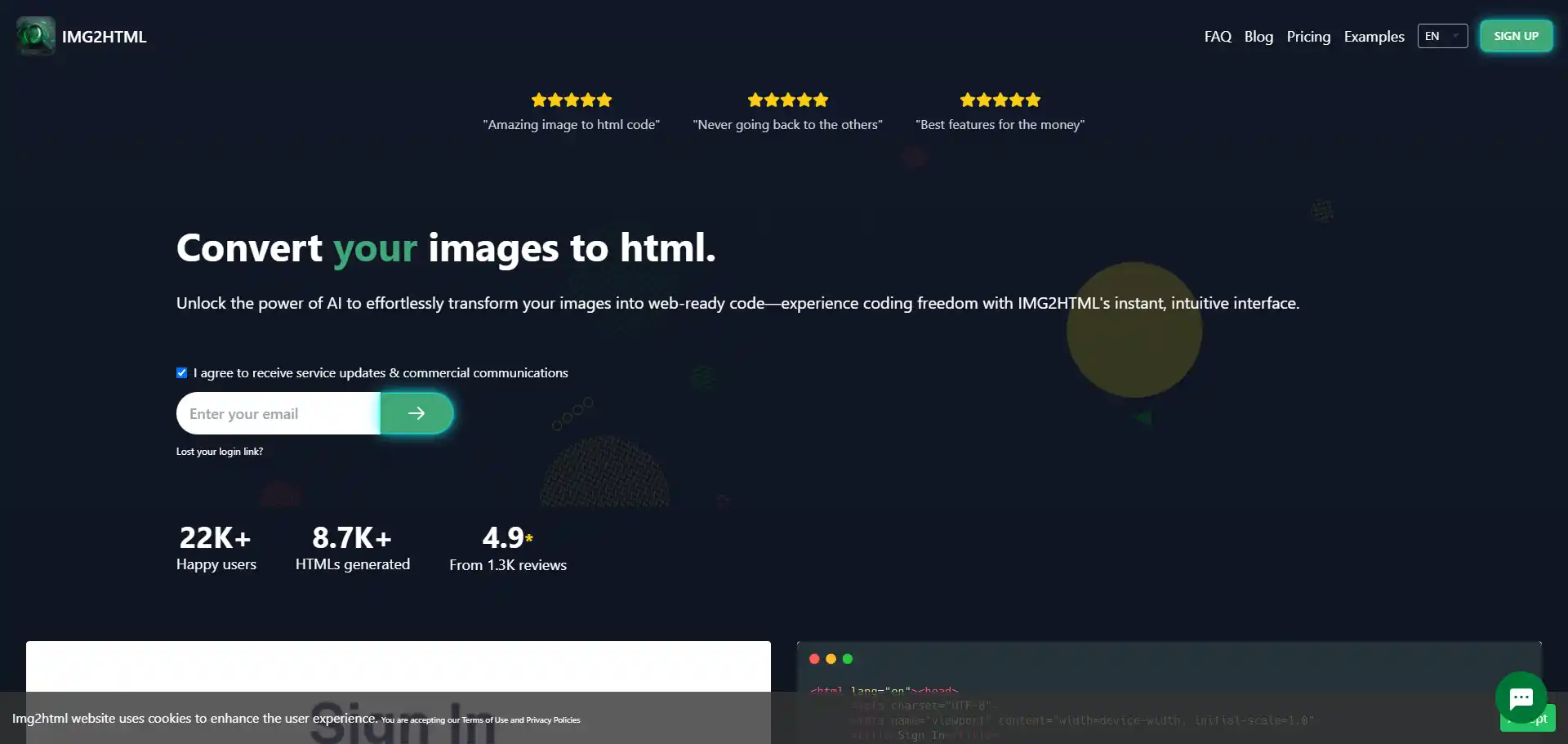Open the Blog nav item
The image size is (1568, 744).
point(1258,37)
